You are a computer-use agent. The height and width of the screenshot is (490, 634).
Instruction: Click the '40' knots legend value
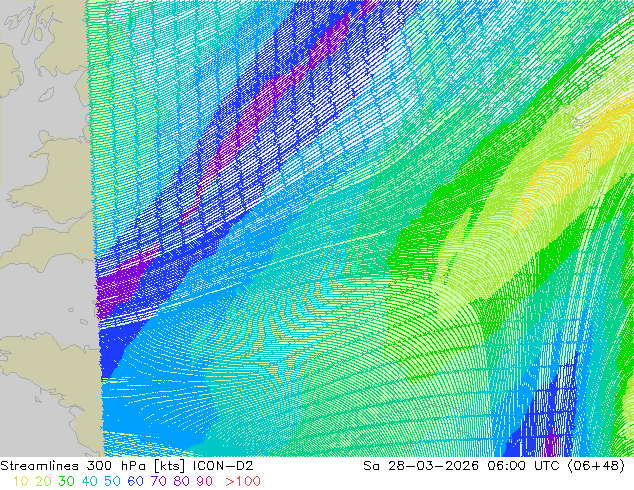[89, 482]
